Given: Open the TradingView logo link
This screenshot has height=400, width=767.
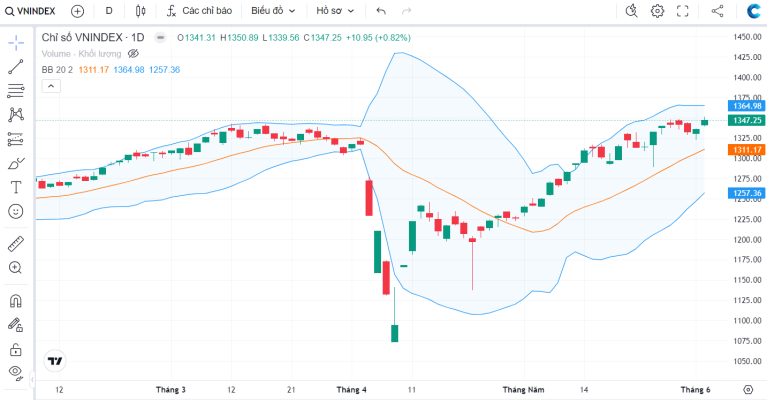Looking at the screenshot, I should (55, 361).
